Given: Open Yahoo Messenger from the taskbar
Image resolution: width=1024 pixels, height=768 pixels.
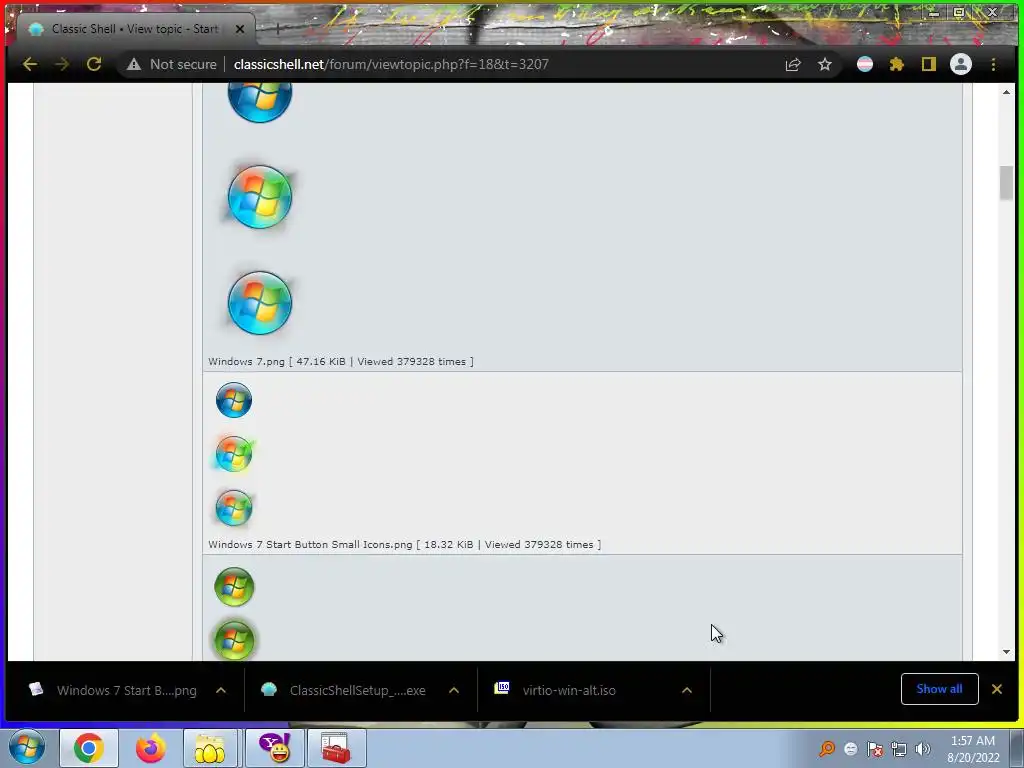Looking at the screenshot, I should tap(275, 748).
